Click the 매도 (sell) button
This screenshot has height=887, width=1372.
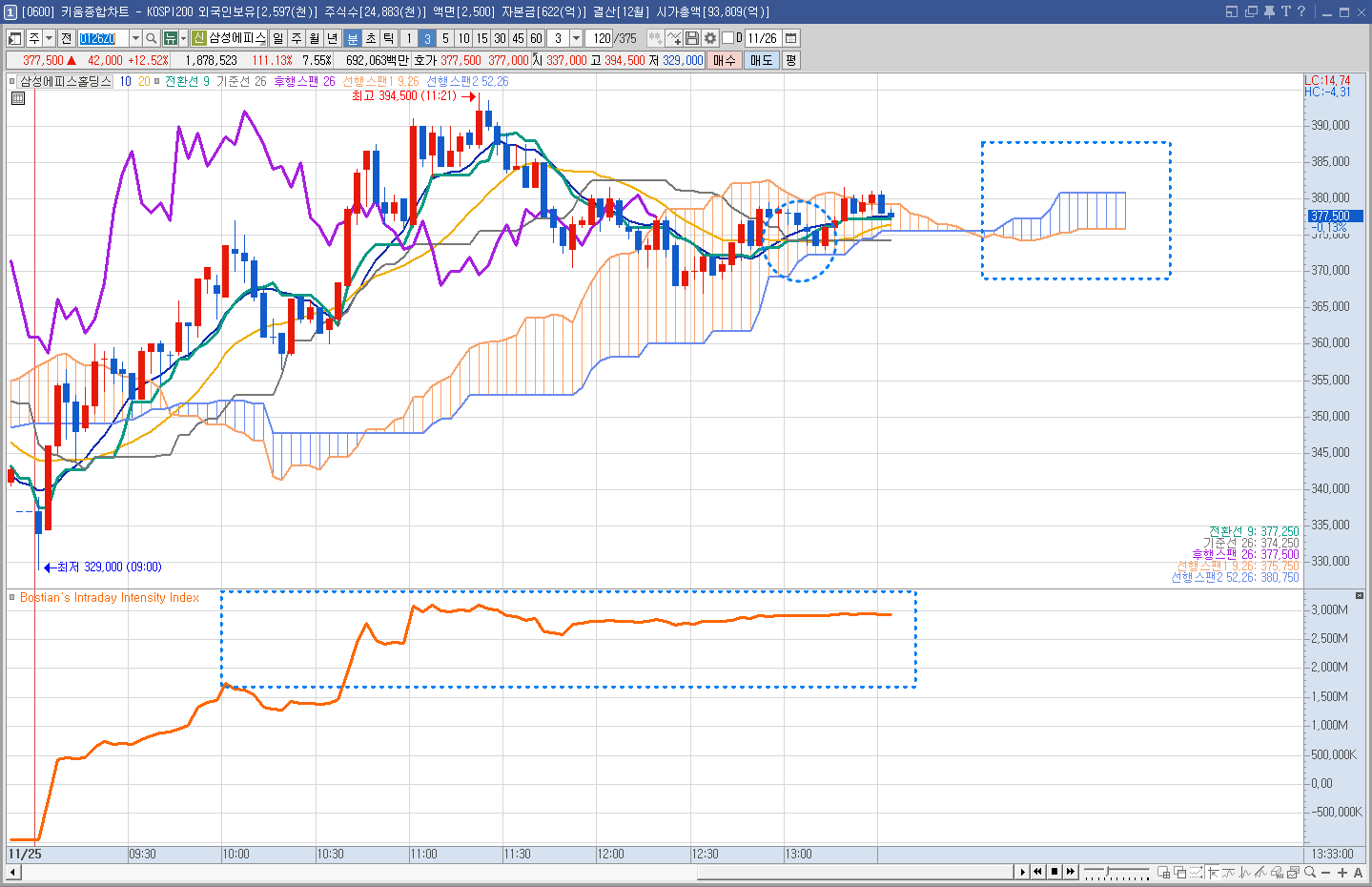point(762,60)
